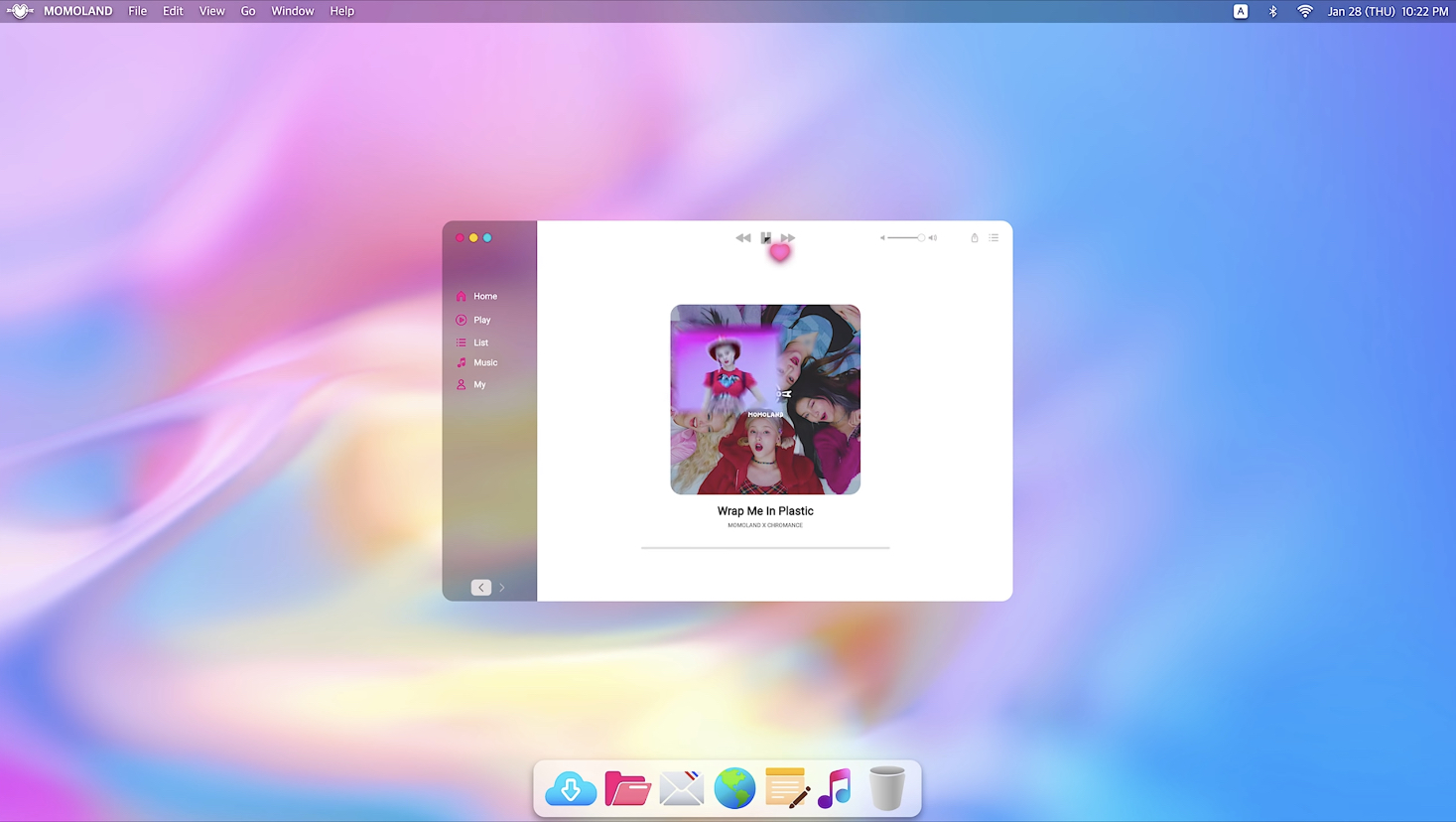Open the globe browser app in Dock

pos(734,788)
